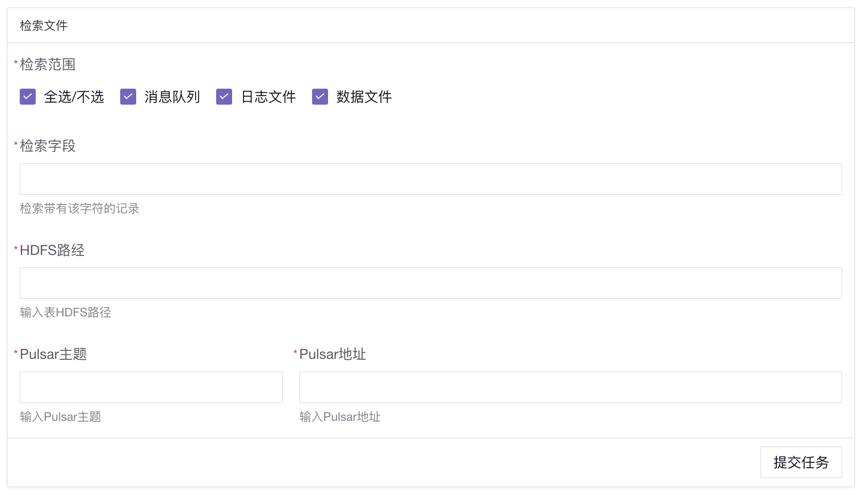865x495 pixels.
Task: Click the 日志文件 option label
Action: (268, 97)
